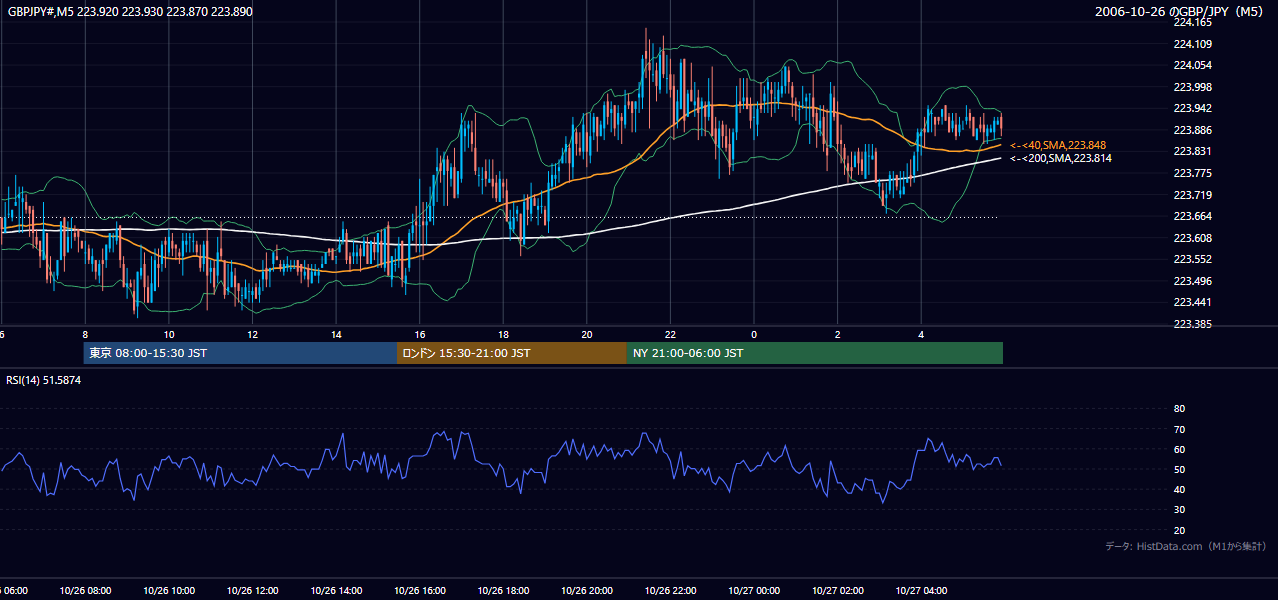The height and width of the screenshot is (600, 1278).
Task: Click price axis value 223.831
Action: click(1192, 151)
